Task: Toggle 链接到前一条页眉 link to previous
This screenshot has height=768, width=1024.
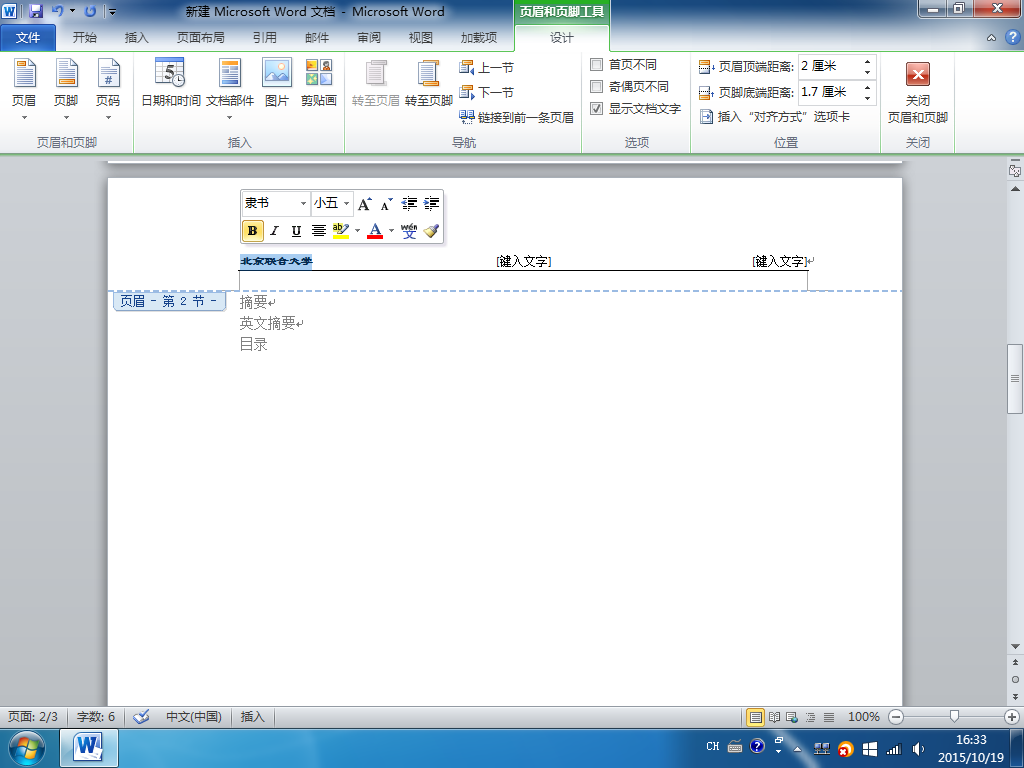Action: coord(517,117)
